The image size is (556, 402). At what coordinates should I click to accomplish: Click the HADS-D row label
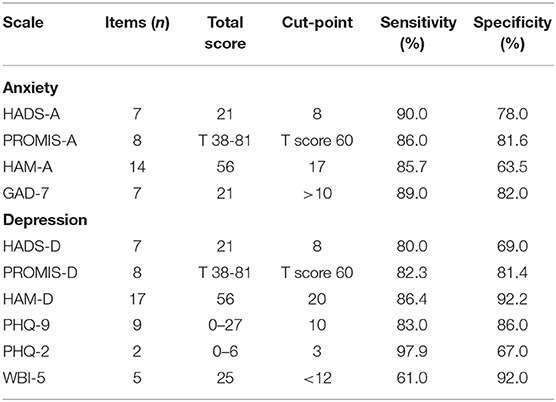(x=32, y=246)
